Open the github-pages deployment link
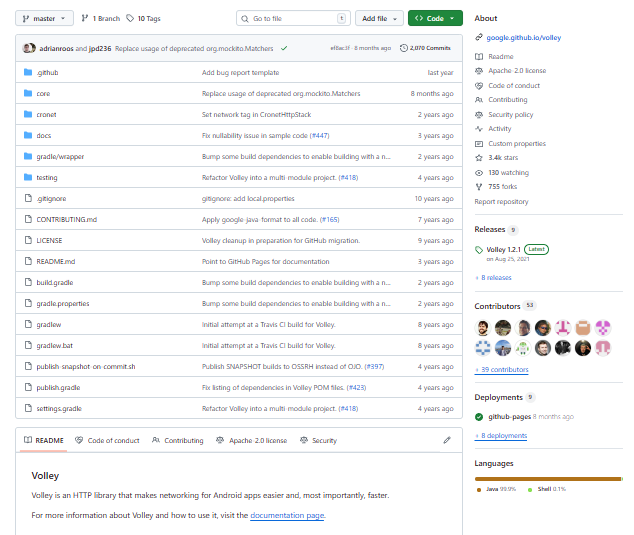Screen dimensions: 634x535 [x=509, y=417]
